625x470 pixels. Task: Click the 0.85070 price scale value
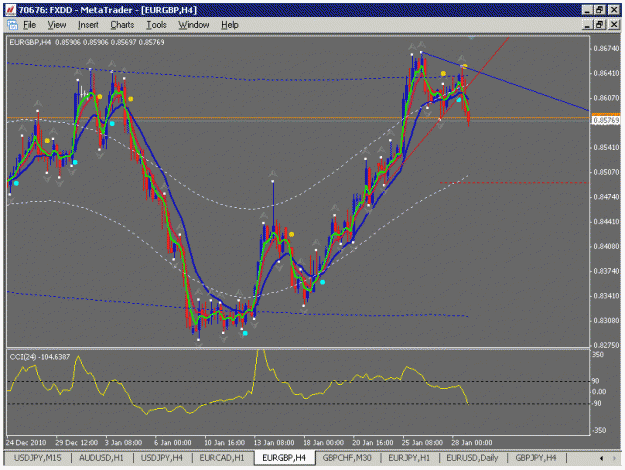tap(606, 172)
